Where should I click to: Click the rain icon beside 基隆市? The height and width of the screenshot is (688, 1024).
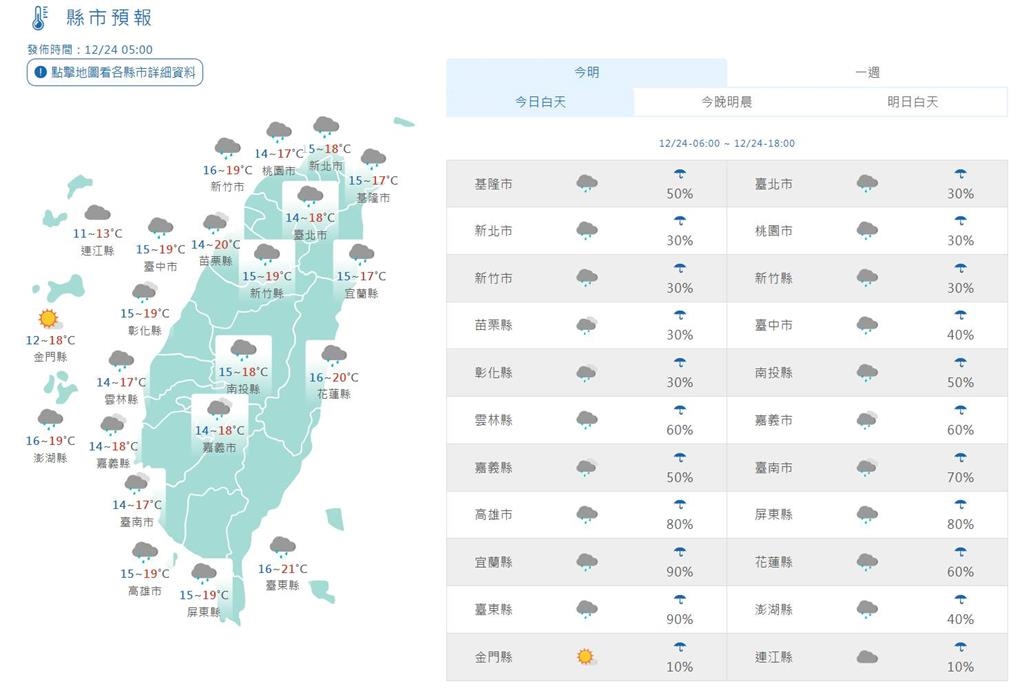click(x=585, y=182)
